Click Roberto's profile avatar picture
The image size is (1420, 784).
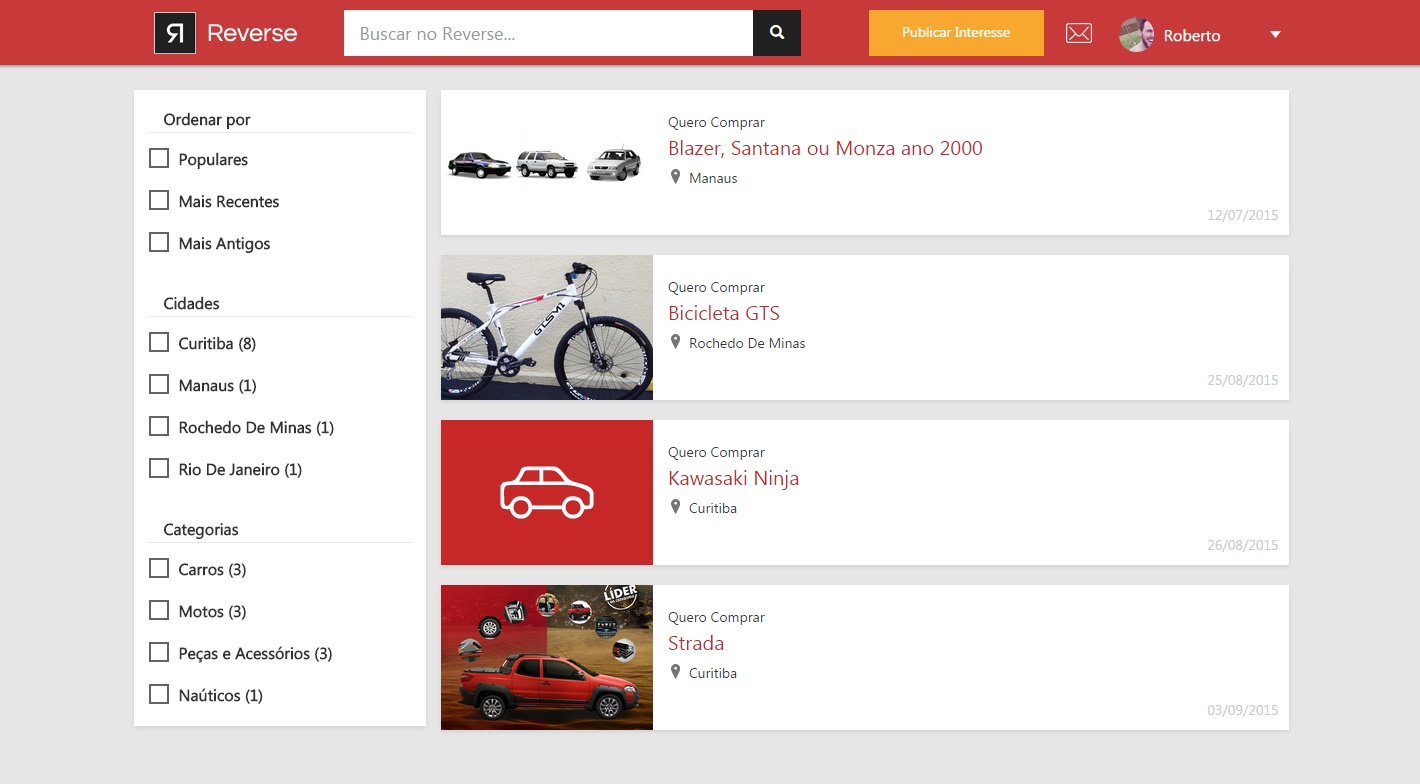(1136, 35)
